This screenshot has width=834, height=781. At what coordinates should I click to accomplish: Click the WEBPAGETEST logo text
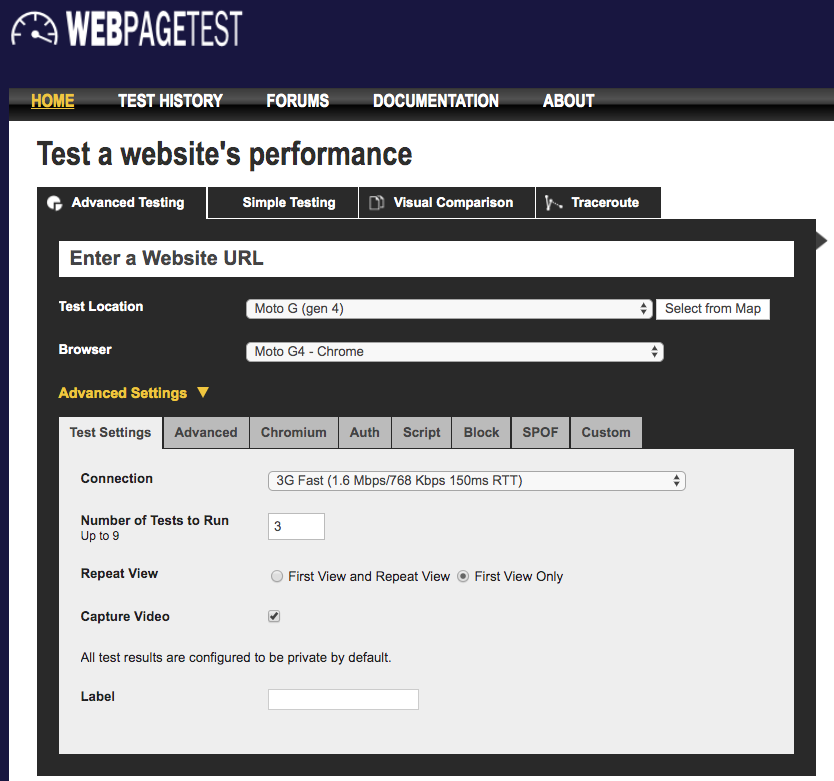(x=154, y=29)
